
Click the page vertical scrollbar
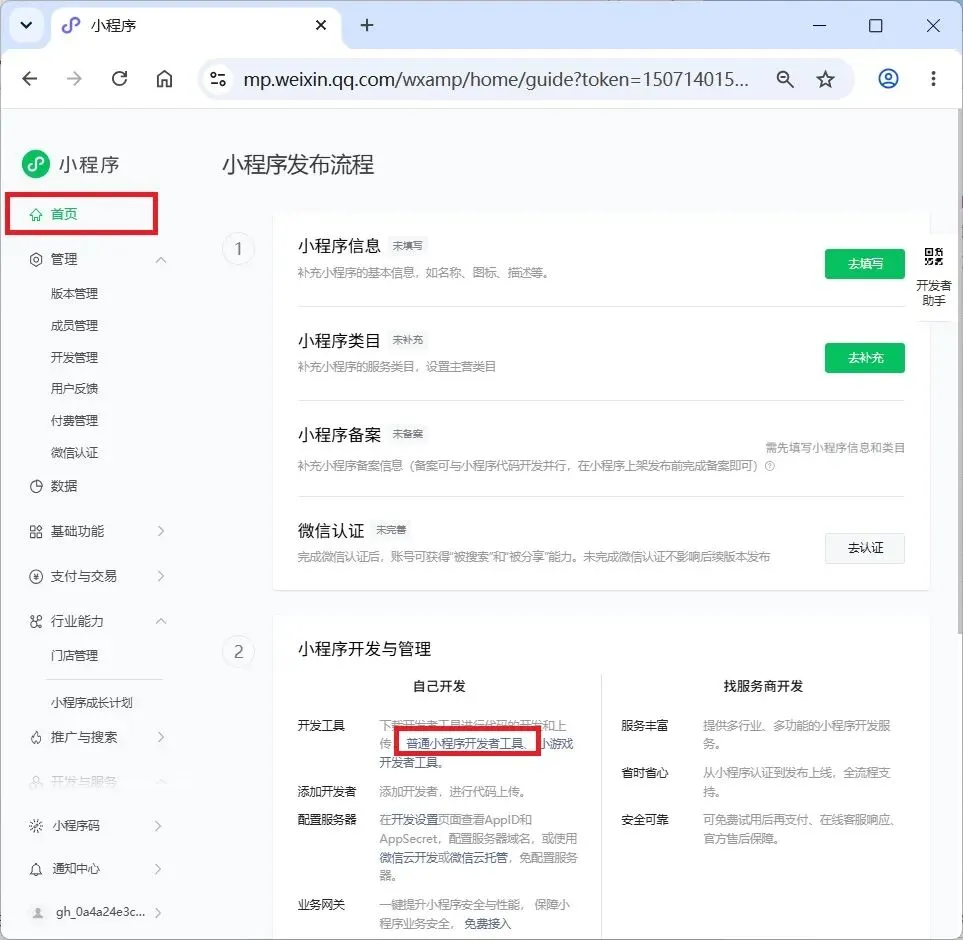pos(959,371)
